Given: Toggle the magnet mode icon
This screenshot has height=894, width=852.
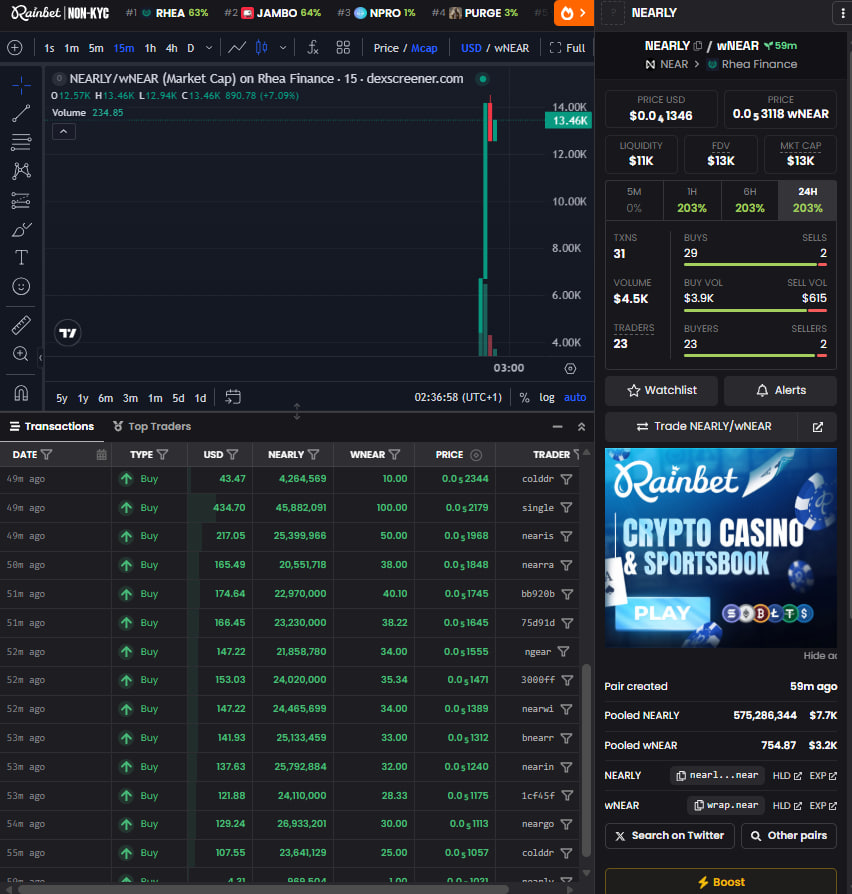Looking at the screenshot, I should coord(21,393).
